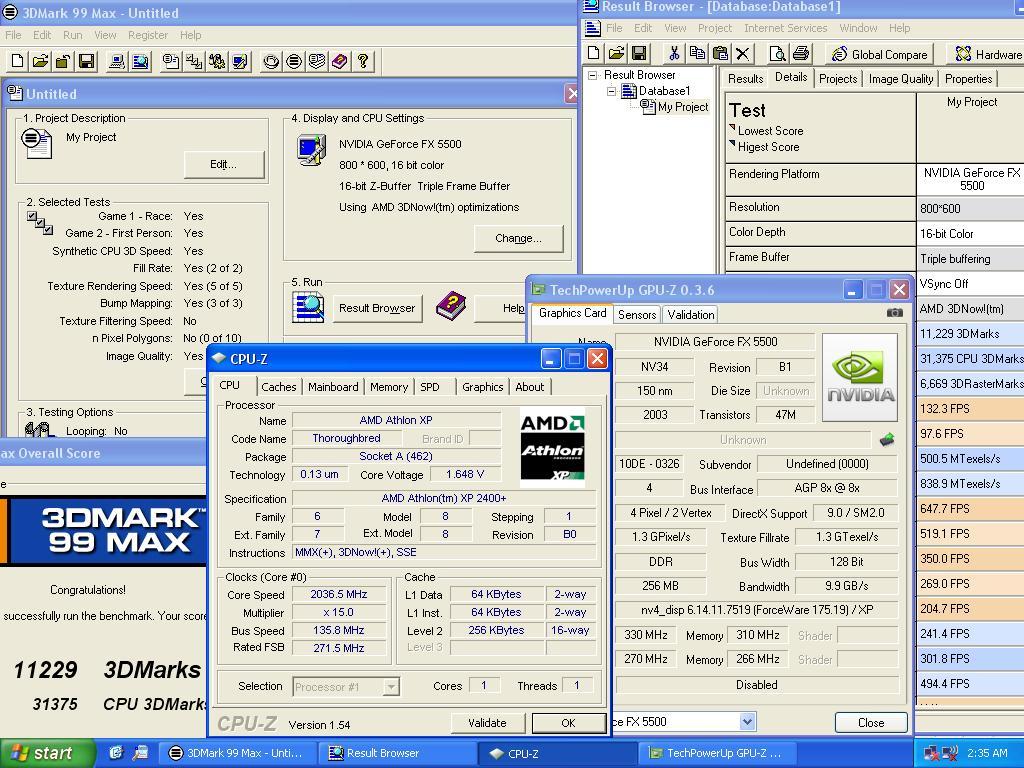Click Close button in GPU-Z
Screen dimensions: 1024x768
[871, 722]
